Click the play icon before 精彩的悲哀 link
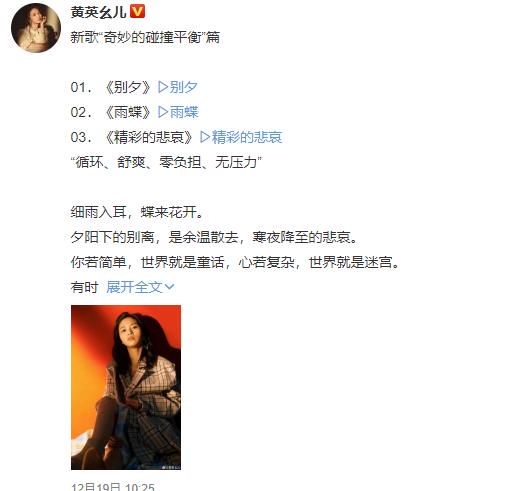 point(205,137)
